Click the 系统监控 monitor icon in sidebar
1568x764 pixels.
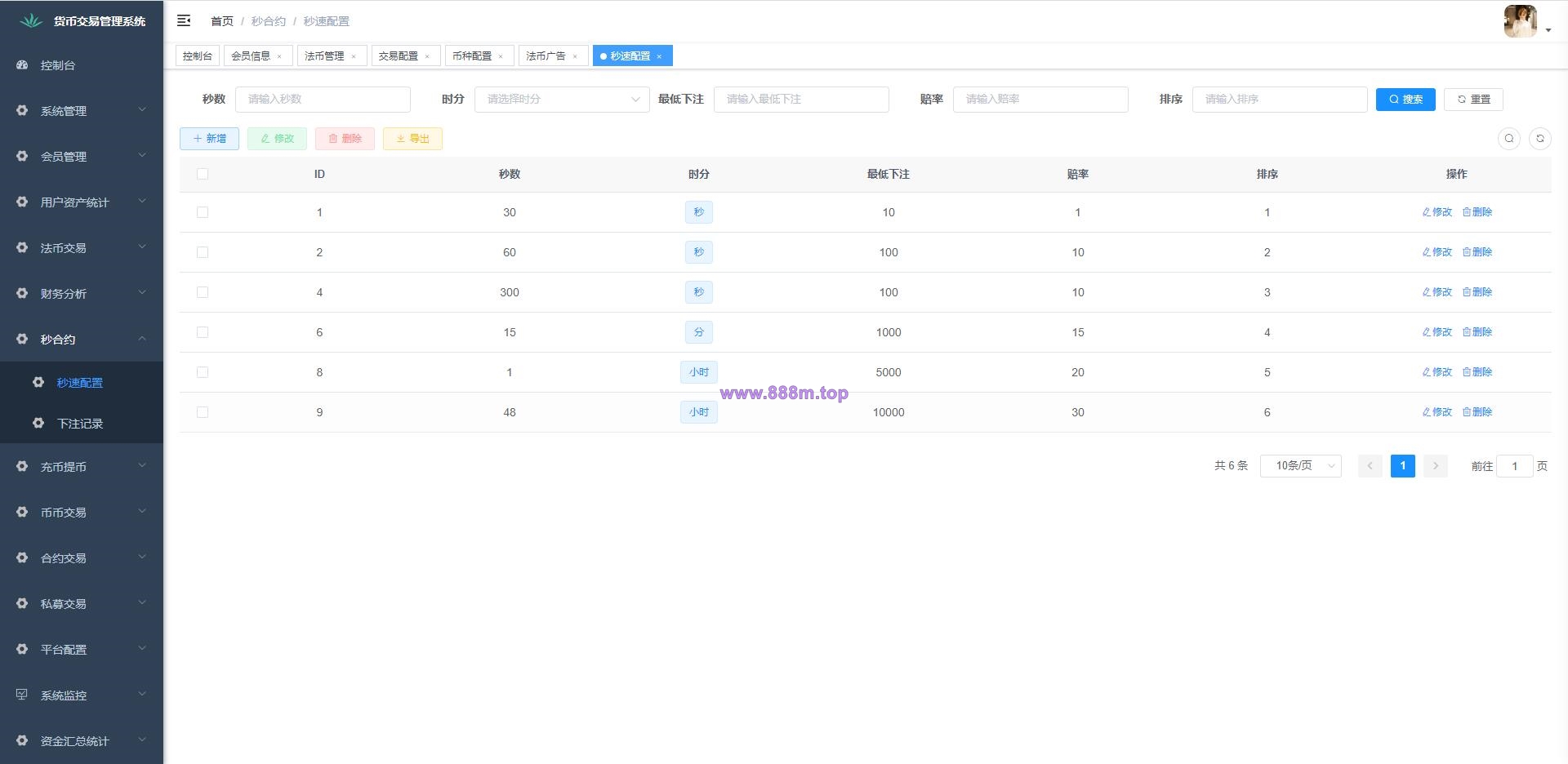point(22,695)
